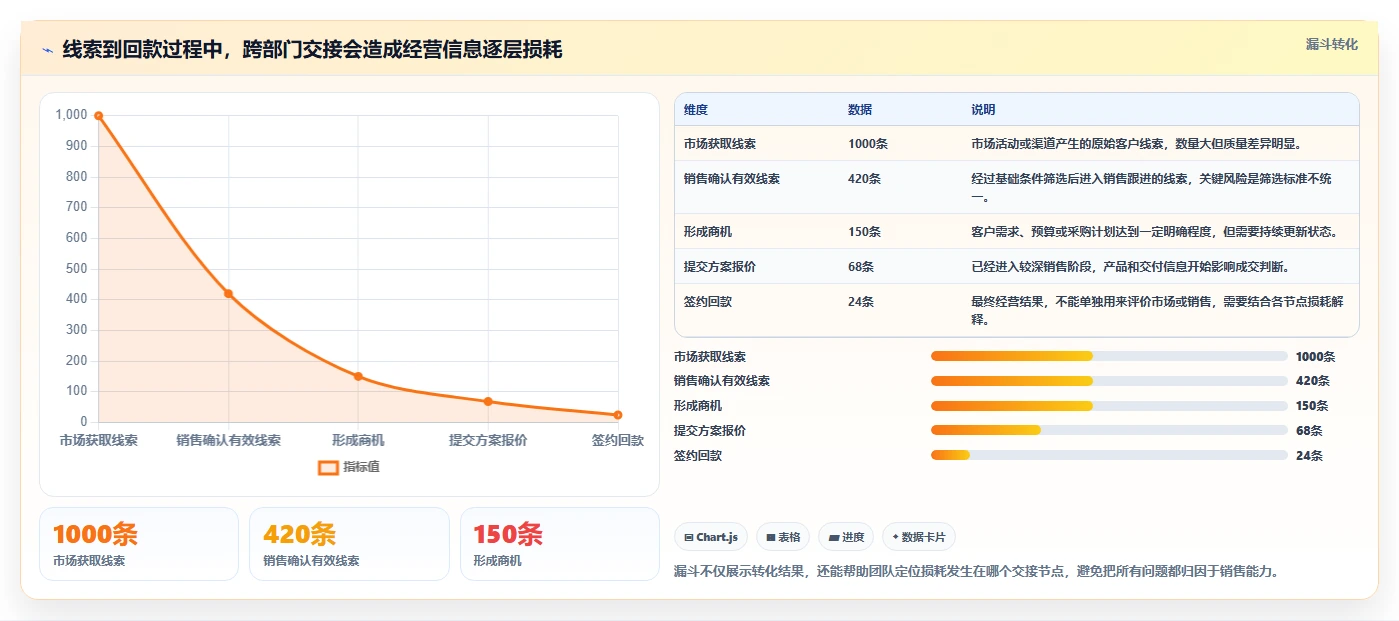The image size is (1399, 621).
Task: Click the 销售确认有效线索 progress bar
Action: point(1109,381)
